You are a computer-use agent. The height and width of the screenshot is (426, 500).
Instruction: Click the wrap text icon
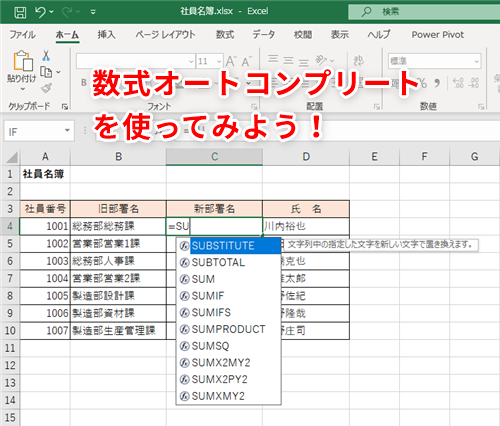(x=358, y=60)
